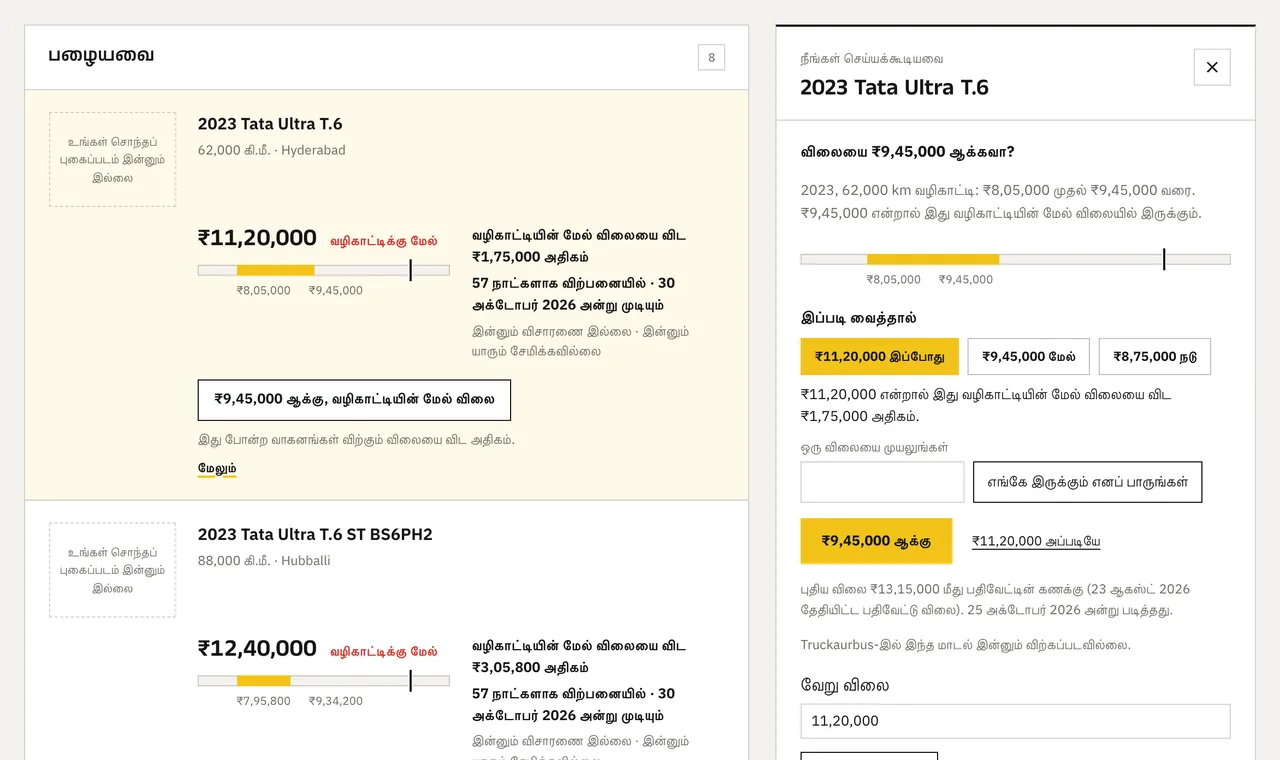
Task: Click the ₹9,34,200 guide value
Action: click(336, 701)
